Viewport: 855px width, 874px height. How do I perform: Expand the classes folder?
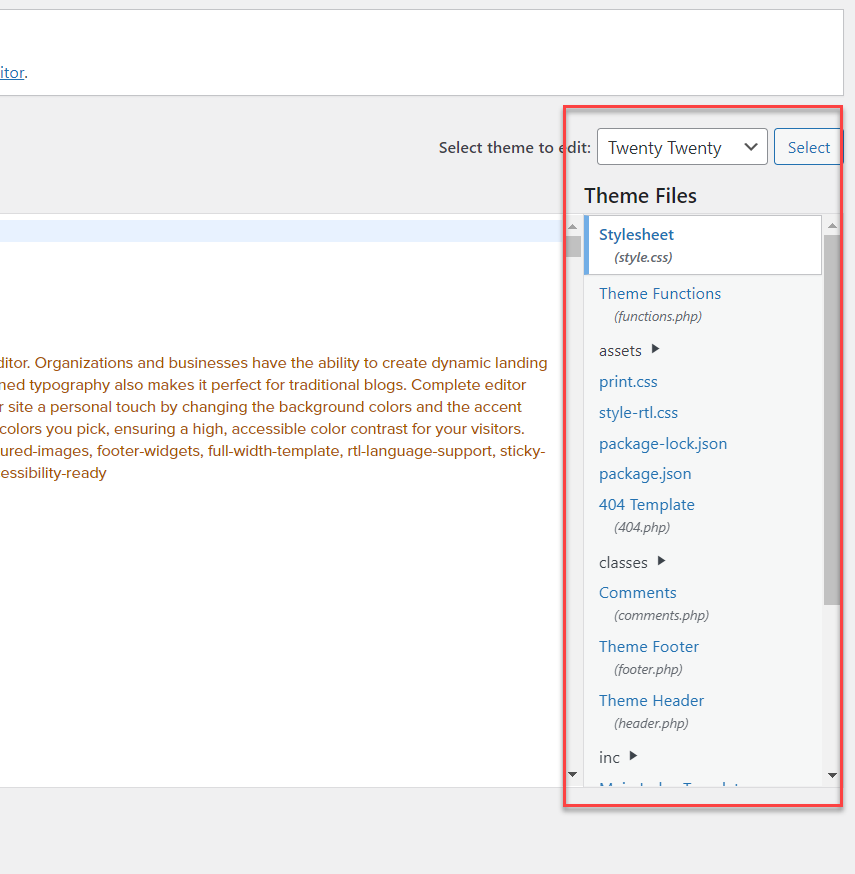pyautogui.click(x=623, y=562)
